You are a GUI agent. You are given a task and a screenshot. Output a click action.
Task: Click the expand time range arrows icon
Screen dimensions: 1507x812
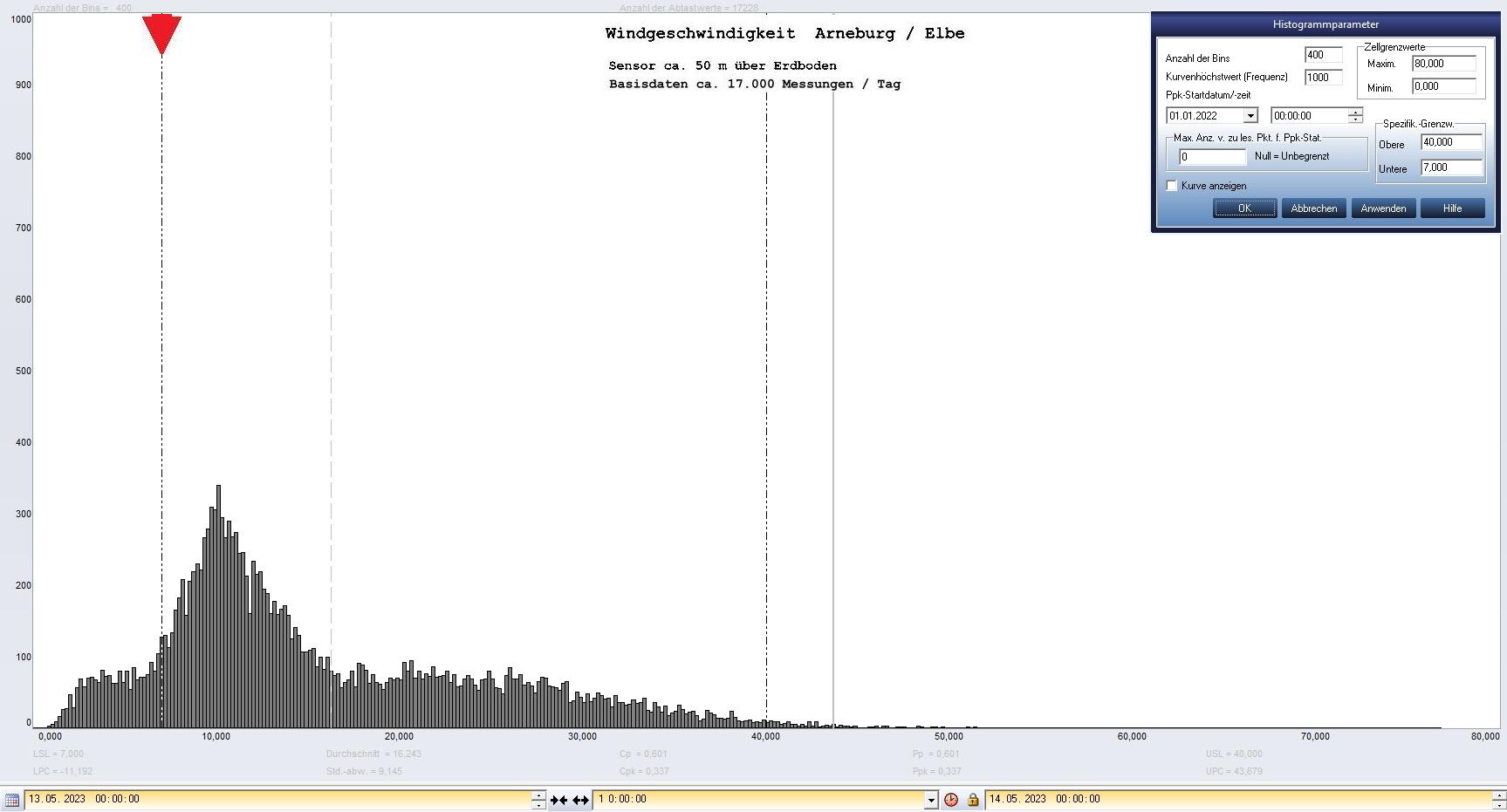pos(580,800)
